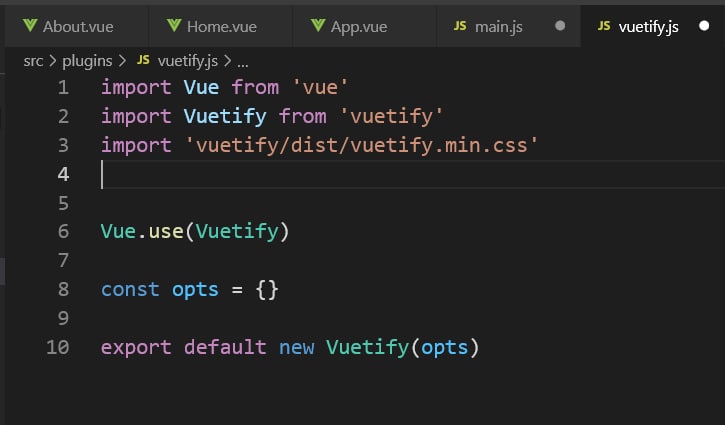The image size is (725, 425).
Task: Click the empty braces on line 8
Action: pos(267,290)
